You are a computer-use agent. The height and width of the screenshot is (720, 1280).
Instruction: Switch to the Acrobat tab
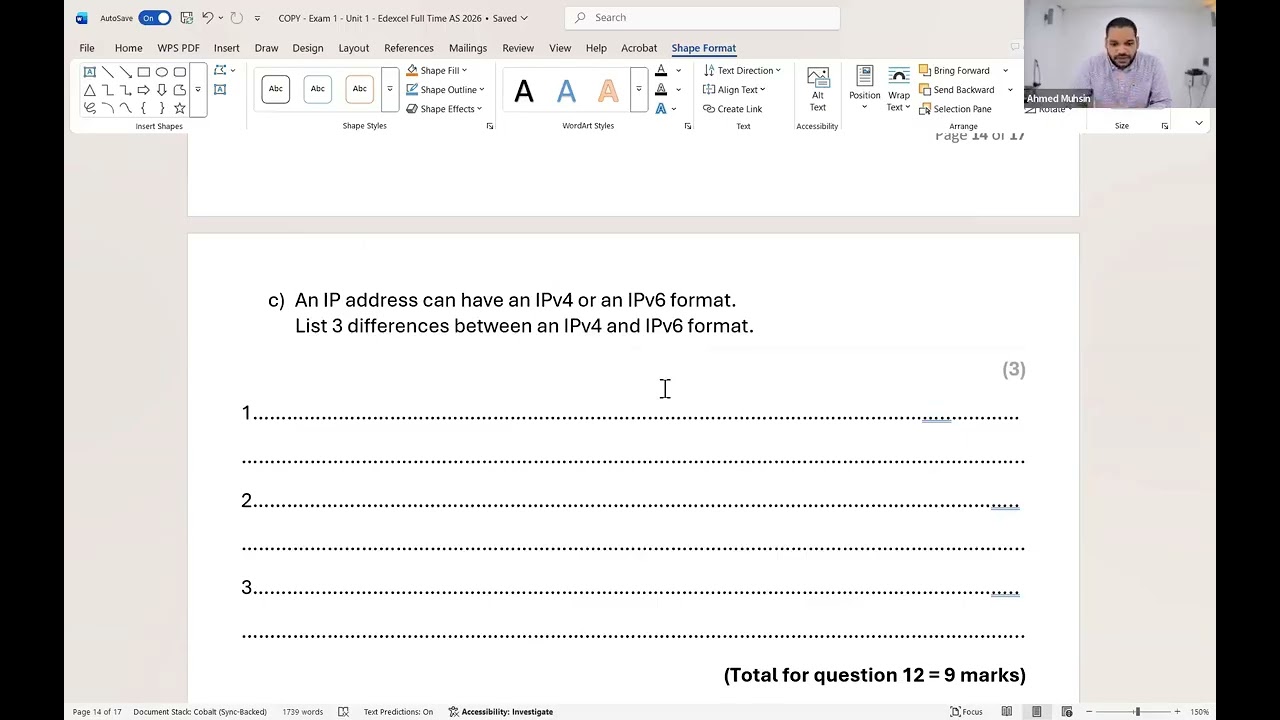(639, 48)
